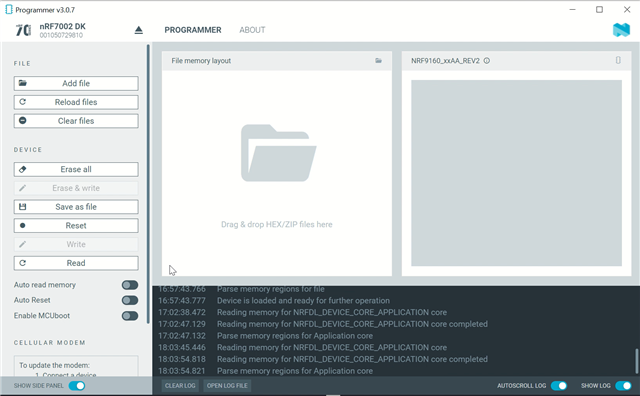Click the device serial number 001050729810

tap(61, 35)
